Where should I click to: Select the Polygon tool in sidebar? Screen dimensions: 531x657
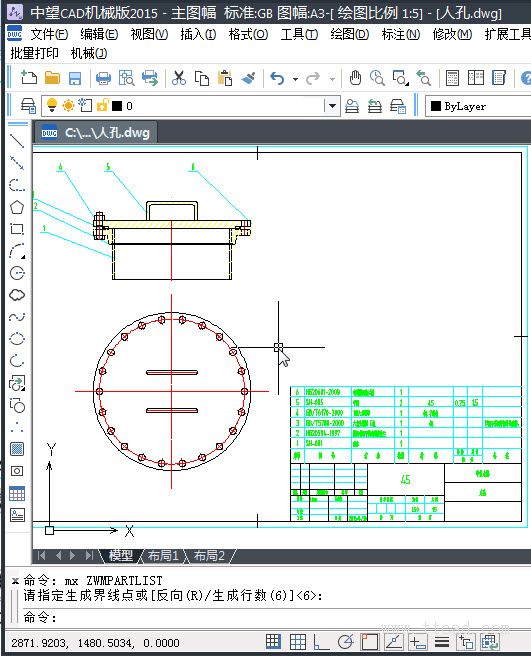pyautogui.click(x=17, y=207)
